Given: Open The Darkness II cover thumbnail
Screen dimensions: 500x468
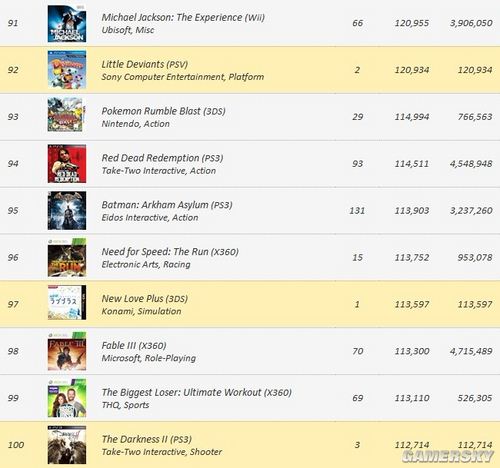Looking at the screenshot, I should tap(67, 445).
